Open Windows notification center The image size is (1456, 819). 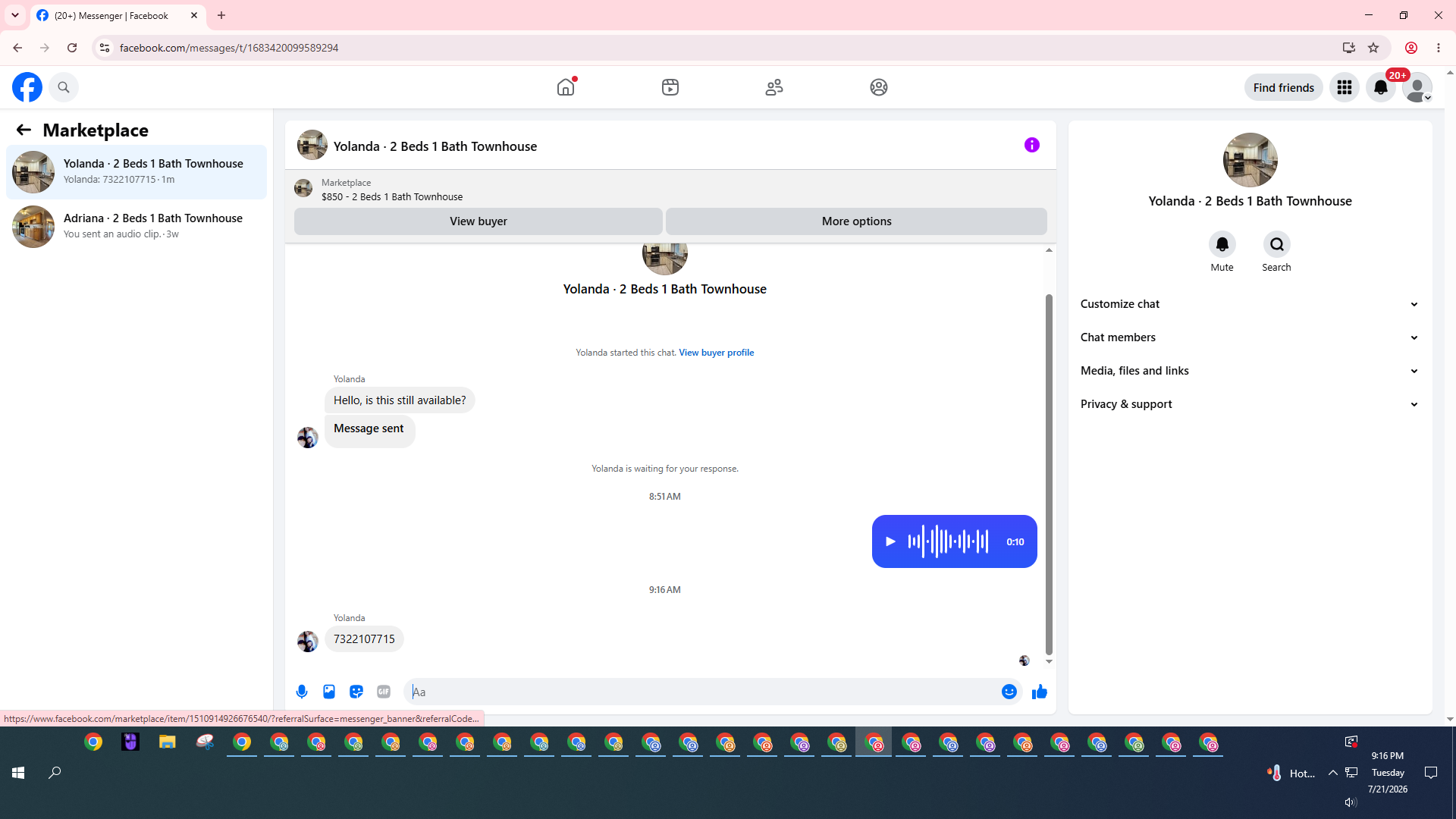point(1431,773)
